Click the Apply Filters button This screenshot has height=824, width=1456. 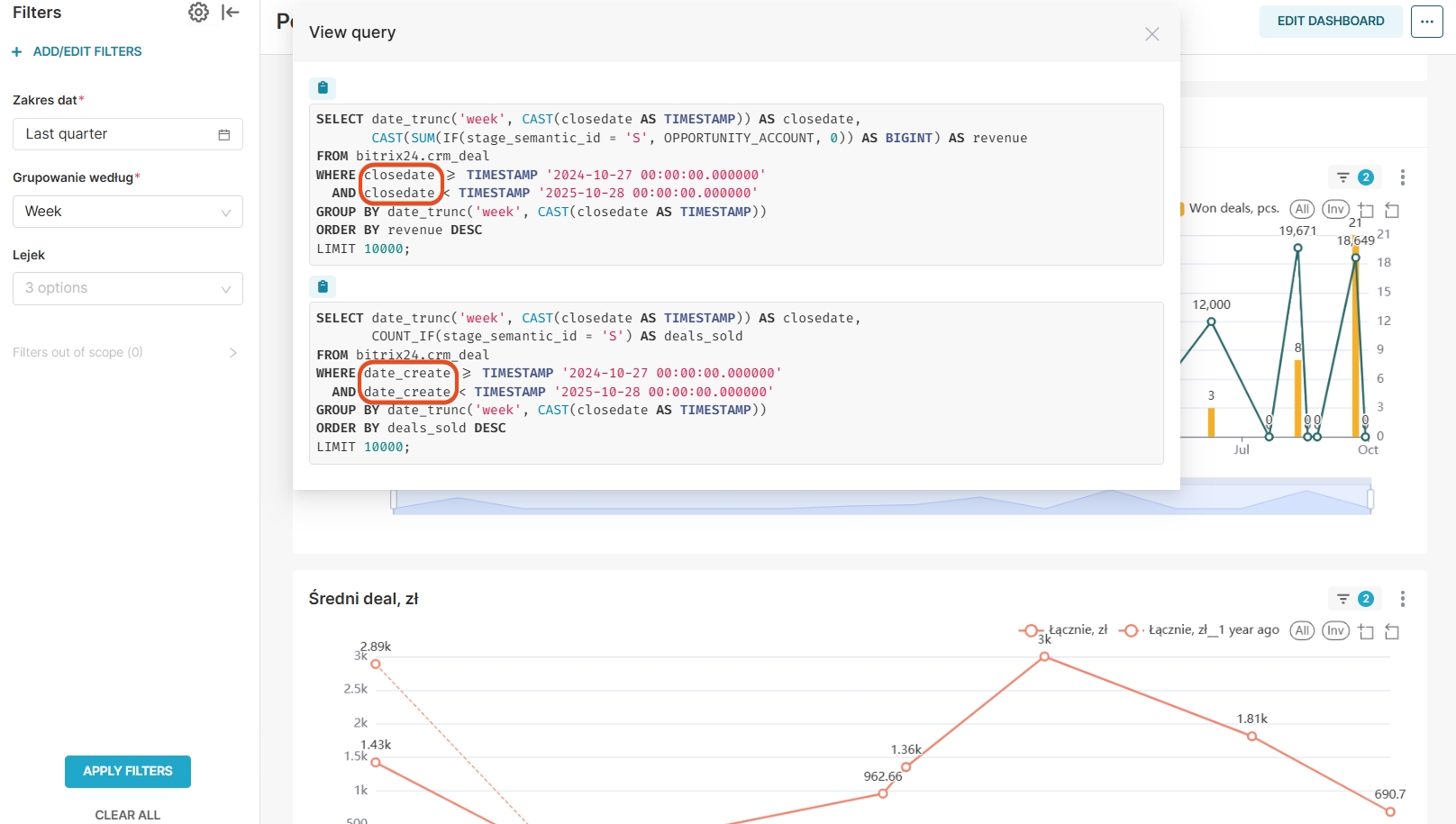[128, 772]
